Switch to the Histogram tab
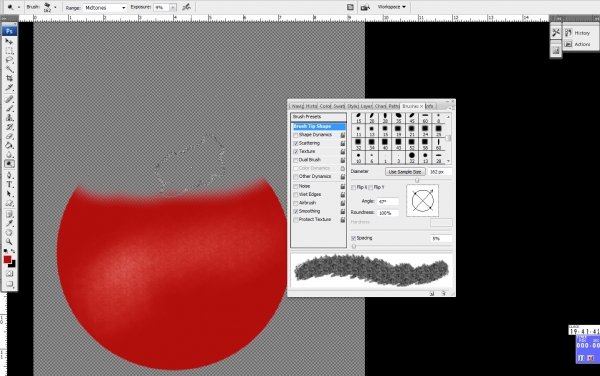Viewport: 600px width, 376px height. (x=311, y=106)
